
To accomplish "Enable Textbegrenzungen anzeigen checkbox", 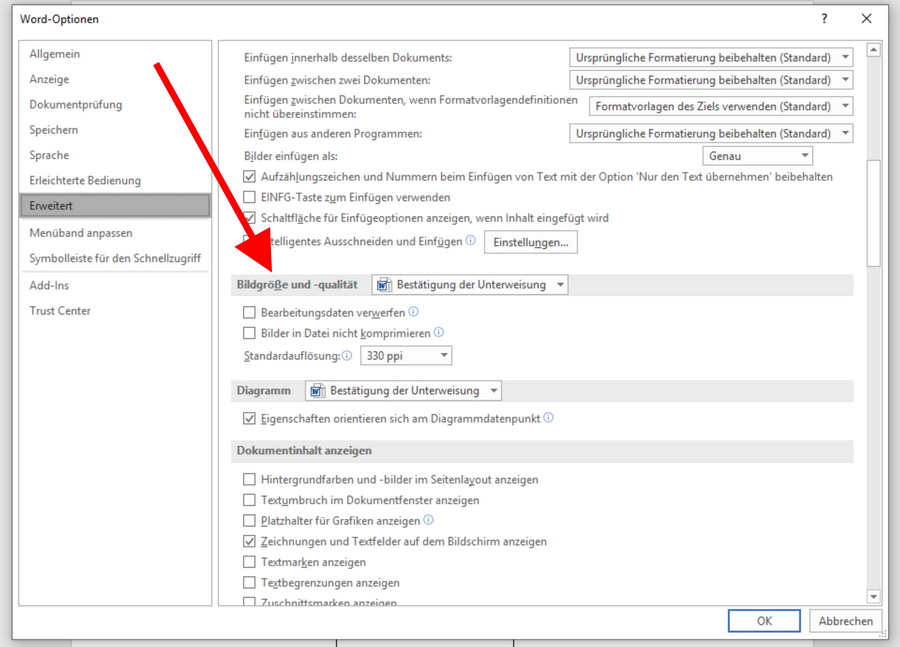I will [249, 583].
